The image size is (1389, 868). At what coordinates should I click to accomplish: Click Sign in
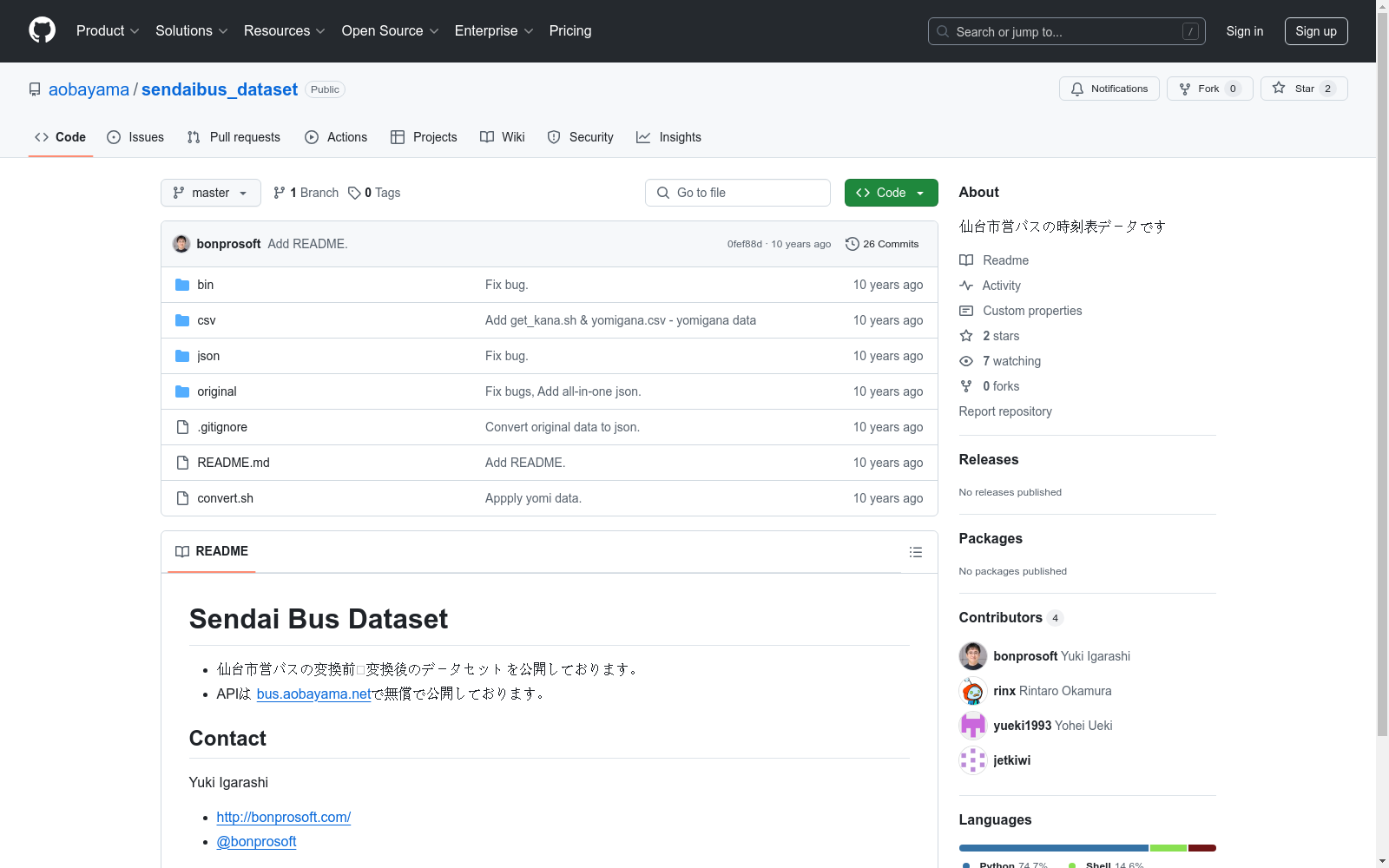tap(1244, 31)
